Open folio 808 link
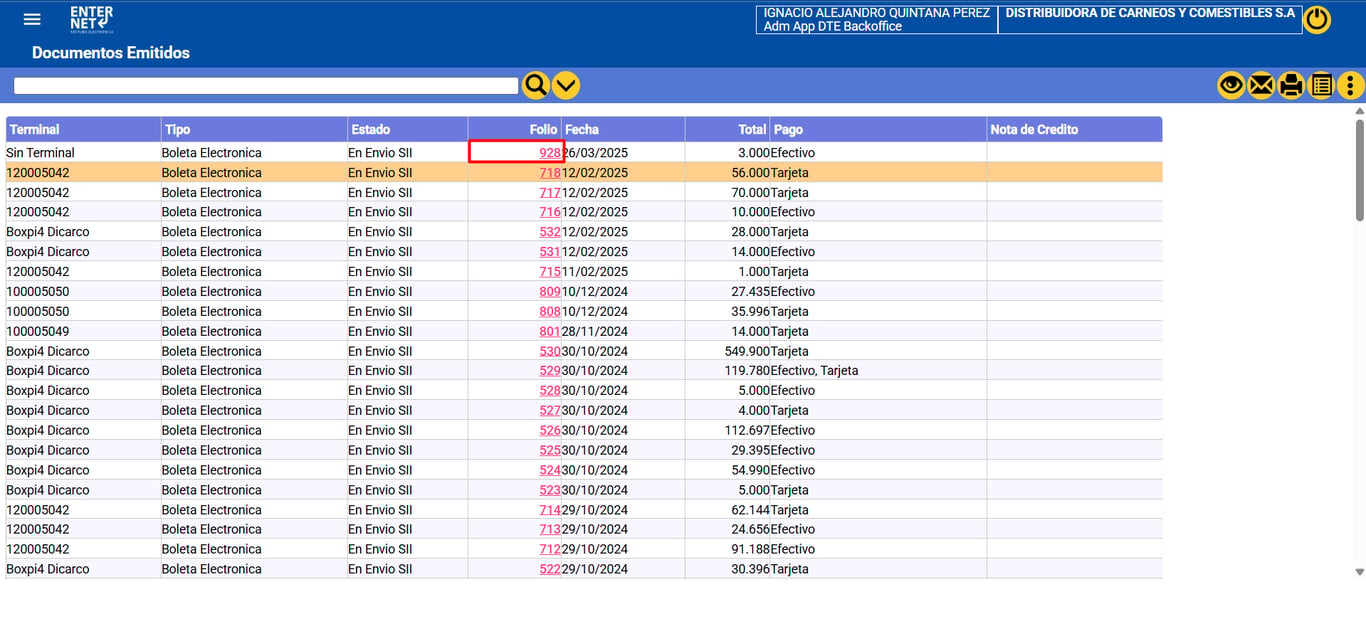Viewport: 1366px width, 619px height. 550,312
